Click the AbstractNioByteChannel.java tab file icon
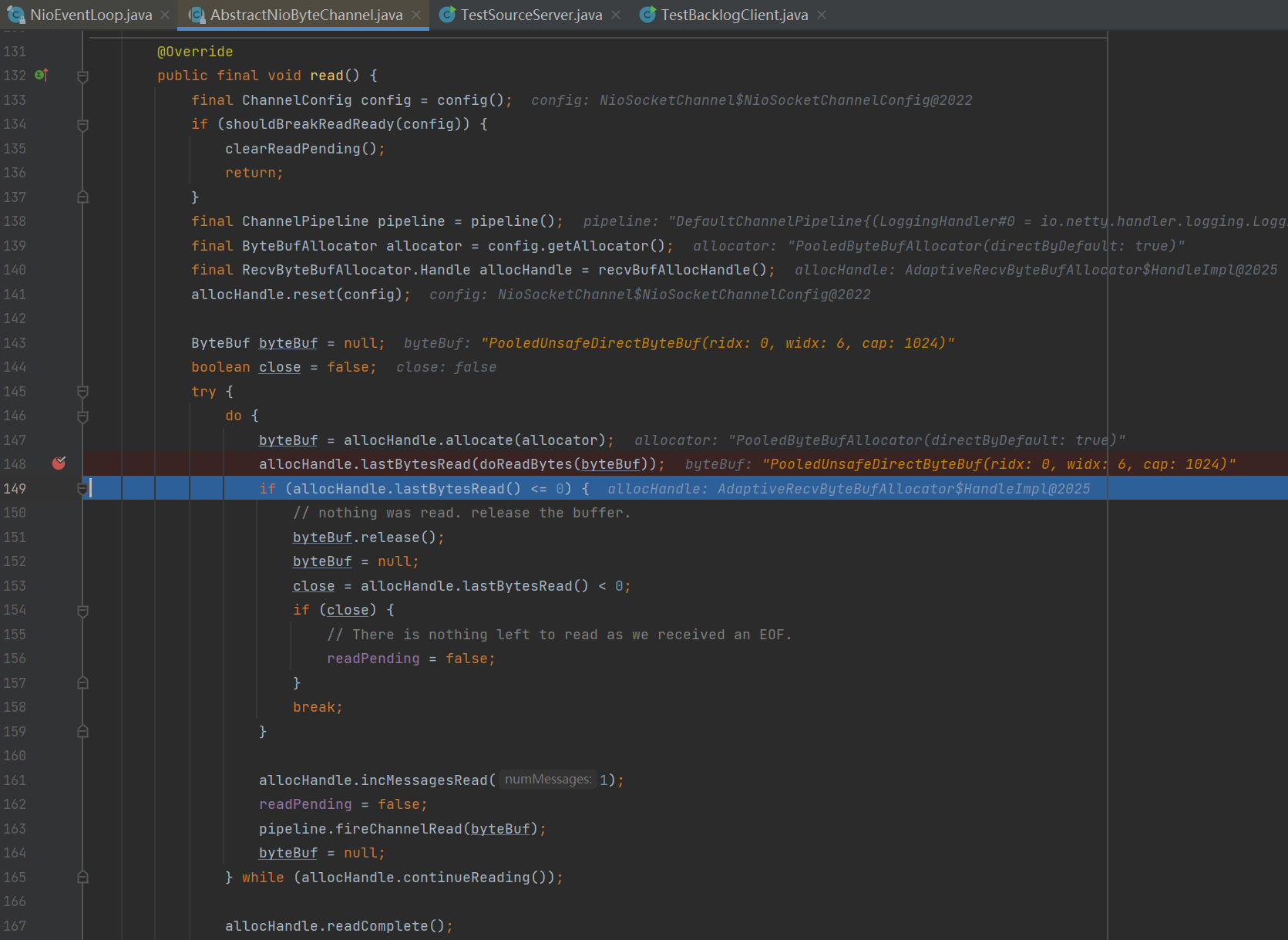 click(197, 15)
